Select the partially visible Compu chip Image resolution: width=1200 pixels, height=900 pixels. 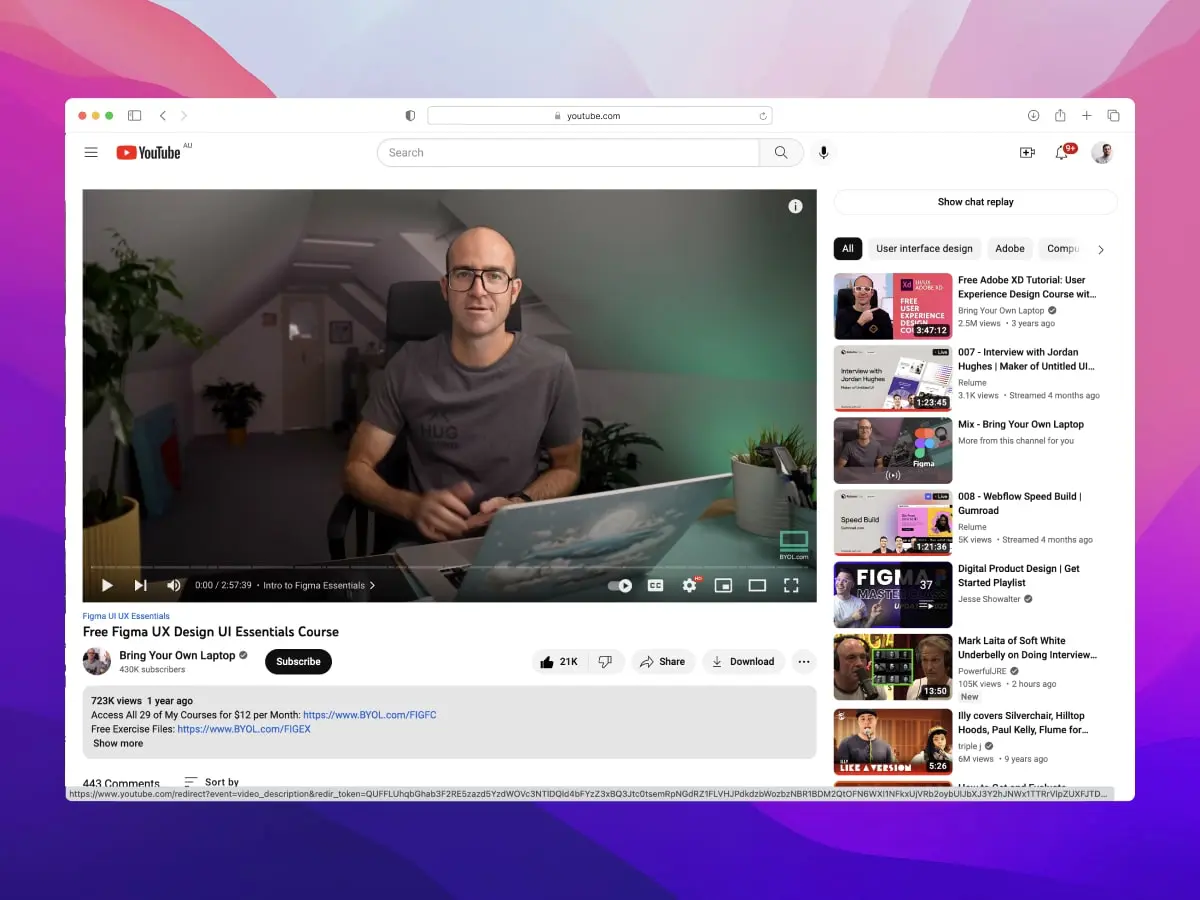pos(1062,249)
